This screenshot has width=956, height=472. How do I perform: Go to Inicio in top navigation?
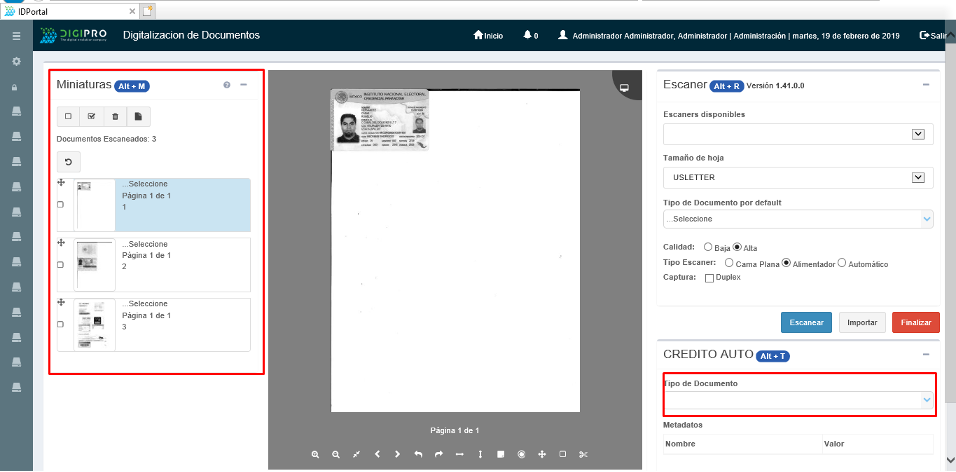point(487,35)
